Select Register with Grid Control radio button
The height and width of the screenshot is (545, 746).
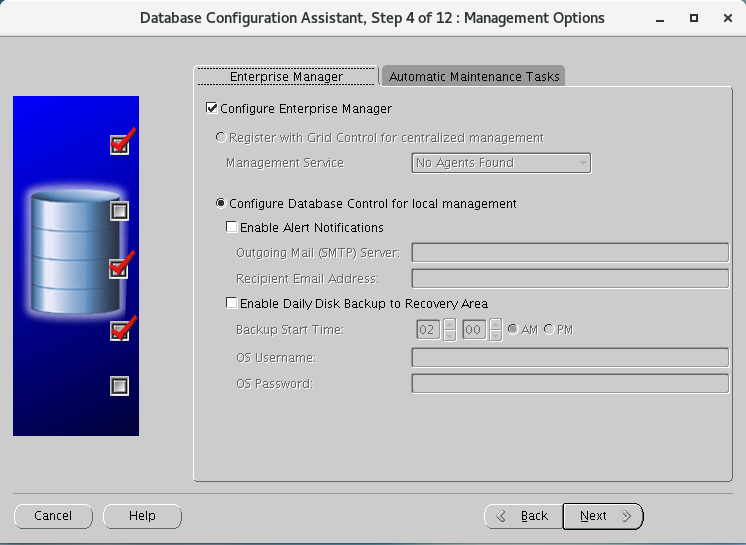pyautogui.click(x=221, y=137)
